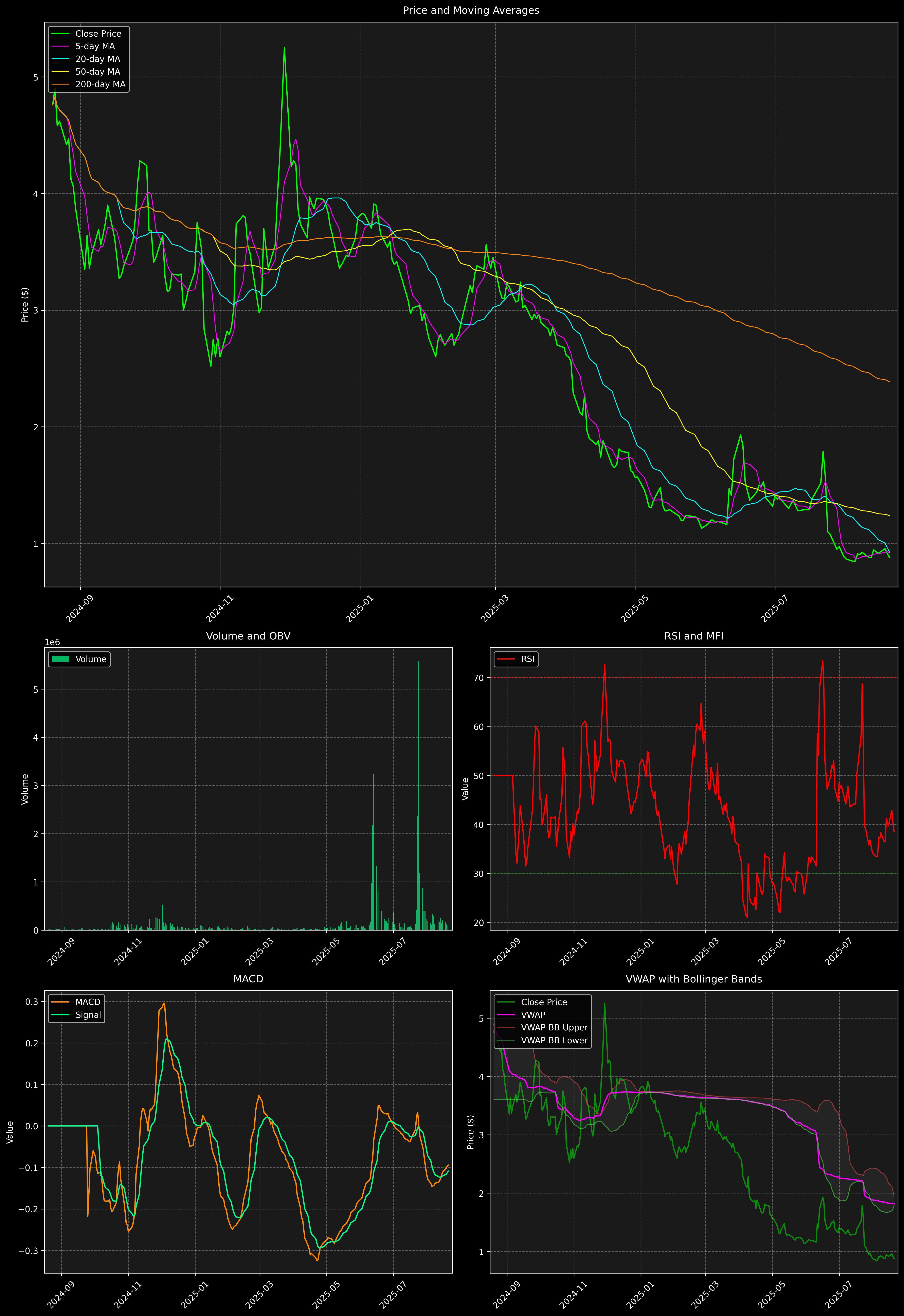The height and width of the screenshot is (1316, 904).
Task: Click the 5-day MA legend line
Action: click(x=60, y=47)
